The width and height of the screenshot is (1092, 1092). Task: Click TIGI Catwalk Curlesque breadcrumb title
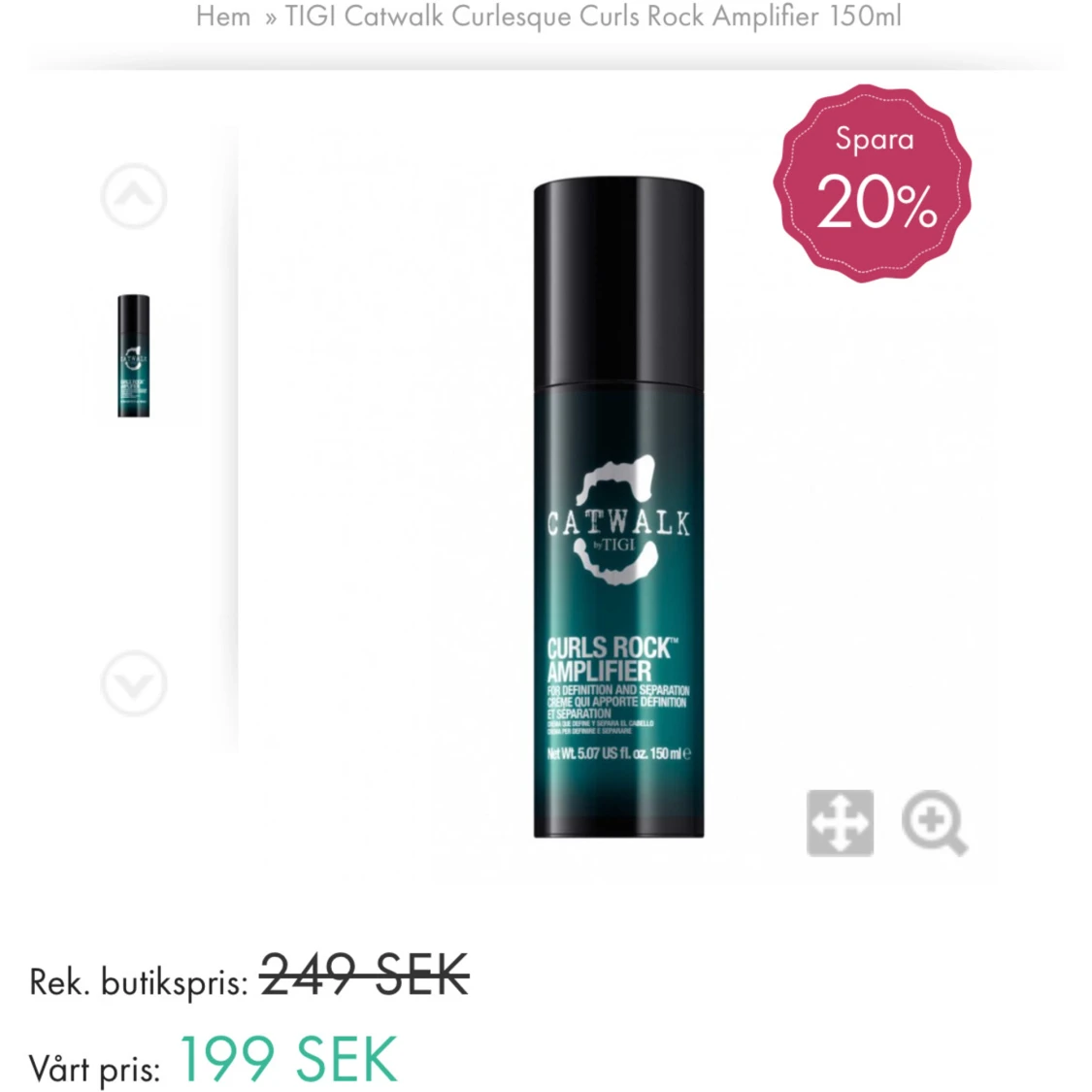point(593,17)
